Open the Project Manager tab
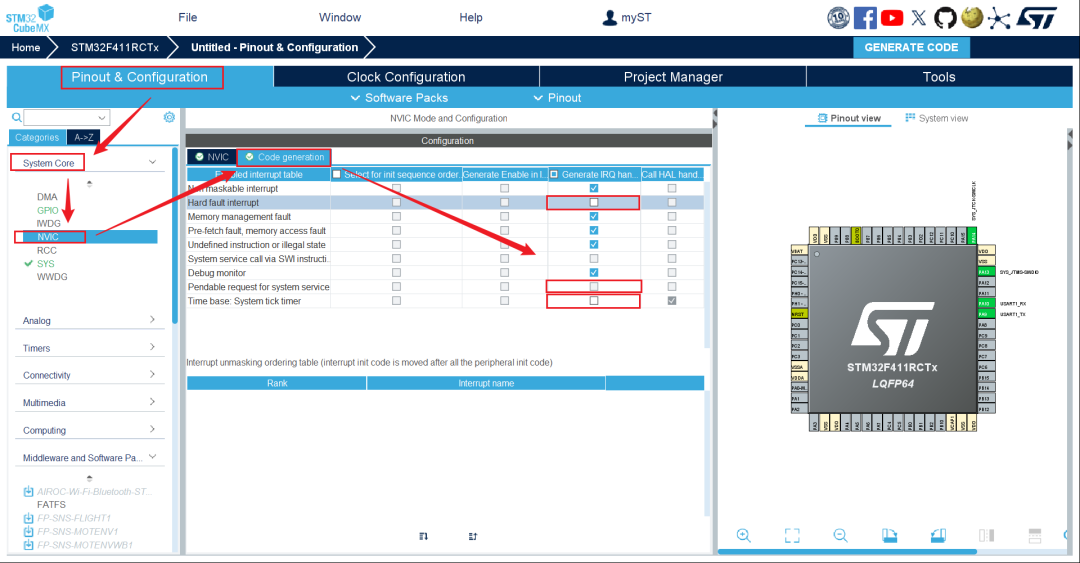This screenshot has height=563, width=1080. [x=673, y=77]
